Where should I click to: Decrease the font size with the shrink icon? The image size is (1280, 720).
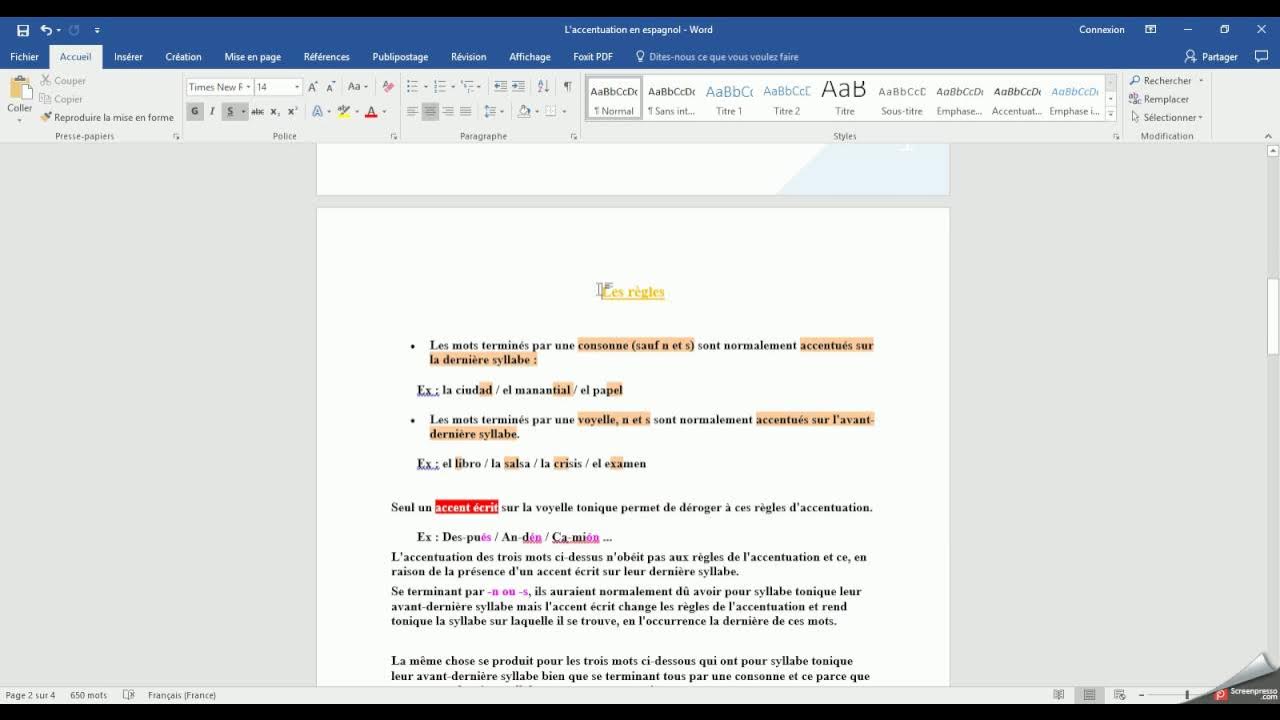coord(331,87)
